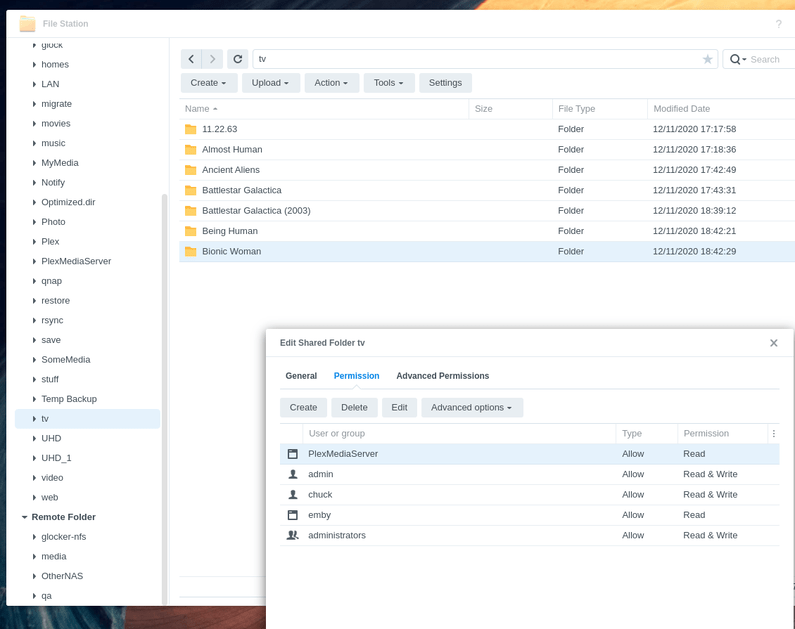Image resolution: width=795 pixels, height=629 pixels.
Task: Select the Plex shared folder
Action: 50,242
